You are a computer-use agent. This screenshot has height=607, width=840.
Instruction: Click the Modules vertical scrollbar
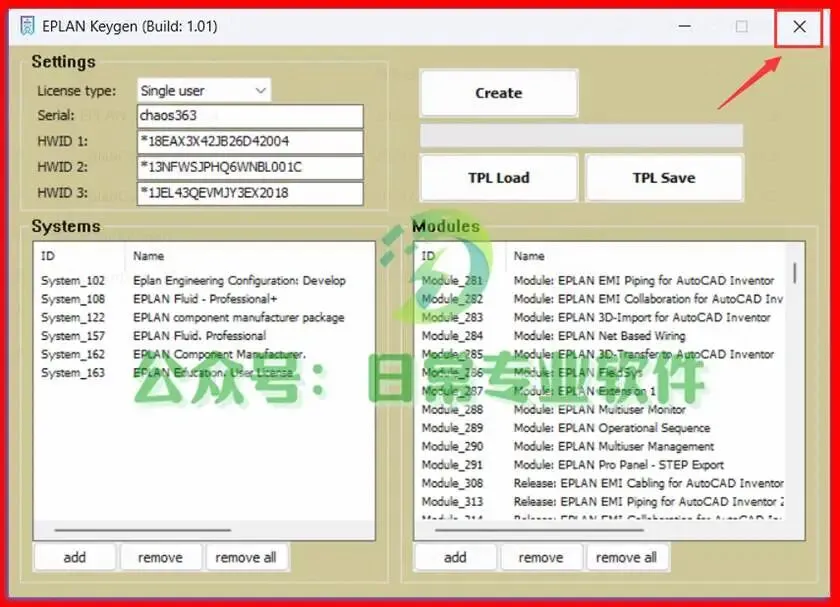click(794, 273)
